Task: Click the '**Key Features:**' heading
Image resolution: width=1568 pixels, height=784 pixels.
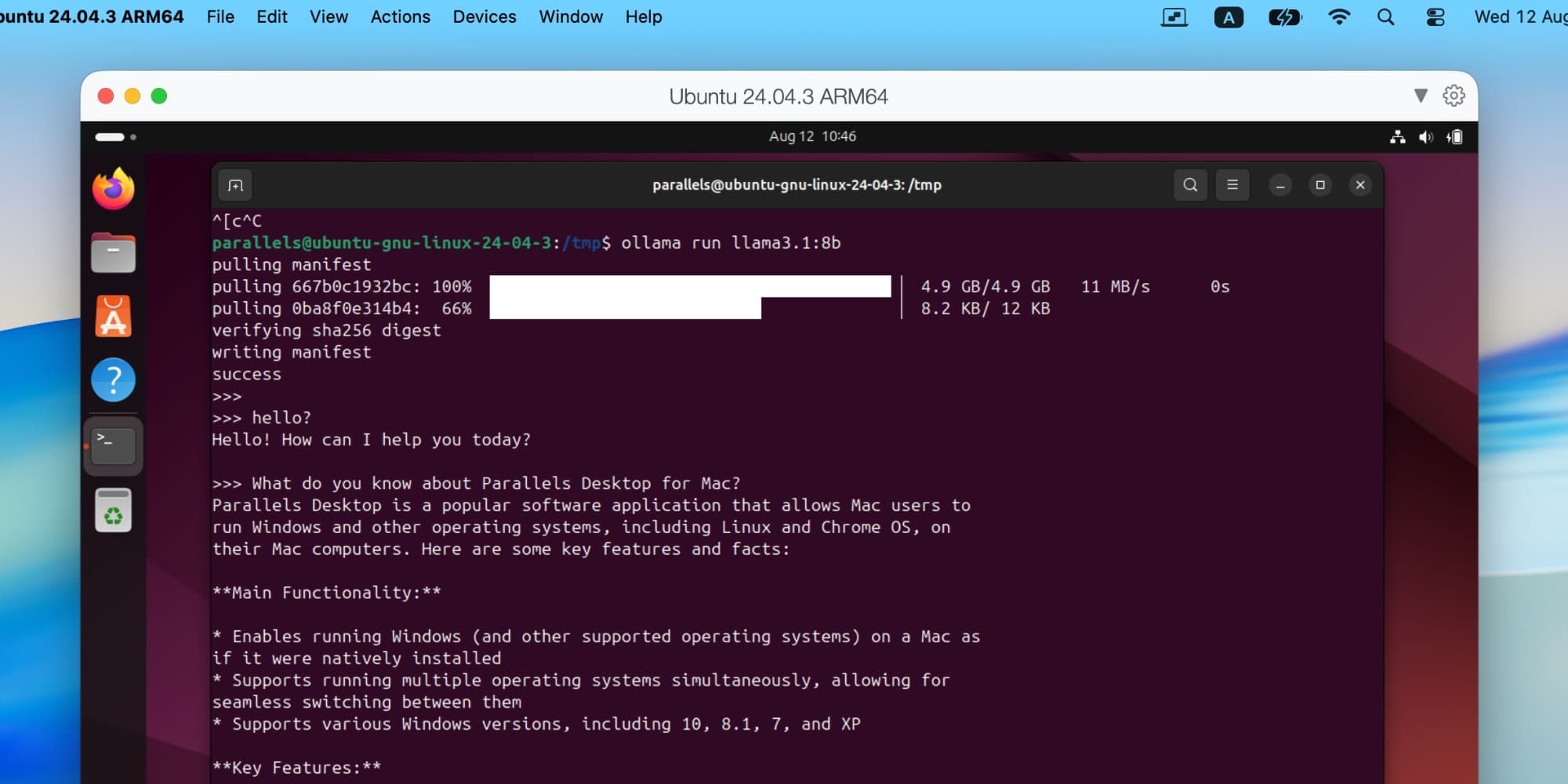Action: pyautogui.click(x=296, y=768)
